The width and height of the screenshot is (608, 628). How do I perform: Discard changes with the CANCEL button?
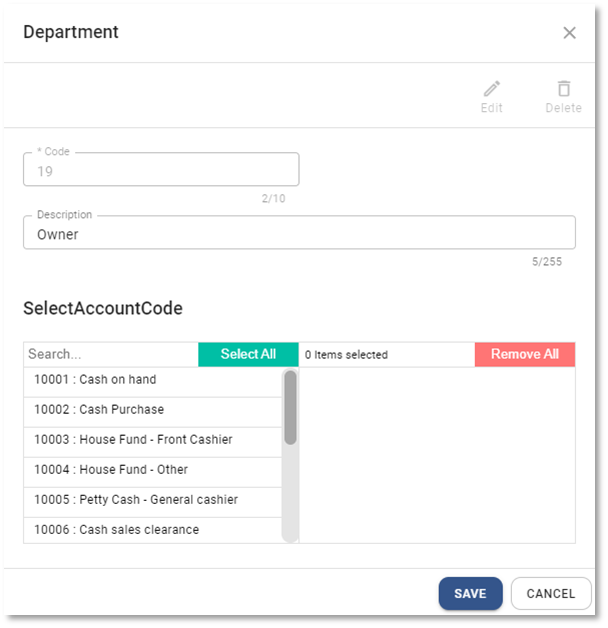click(x=551, y=593)
